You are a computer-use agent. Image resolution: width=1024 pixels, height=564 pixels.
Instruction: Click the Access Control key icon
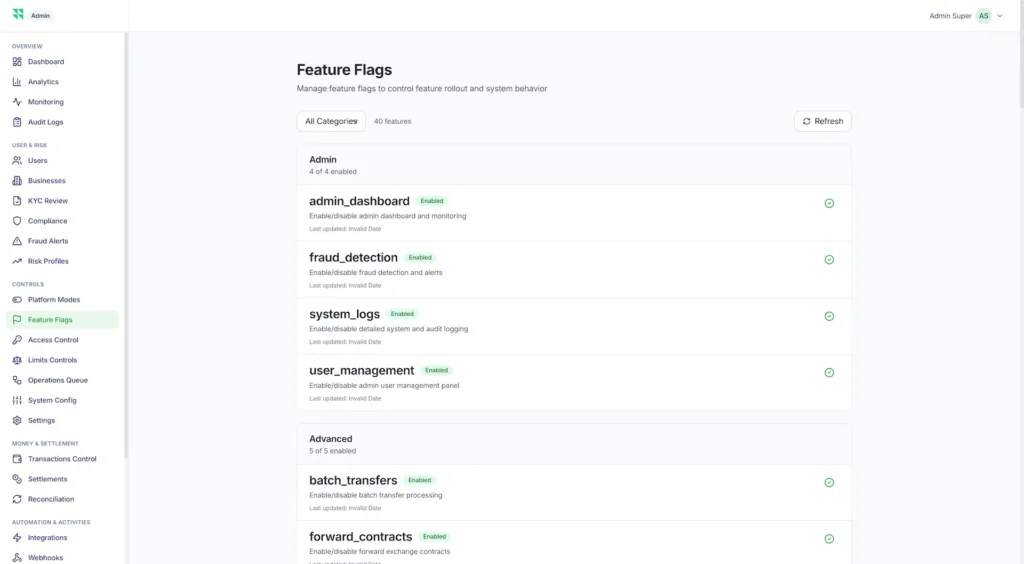click(17, 339)
